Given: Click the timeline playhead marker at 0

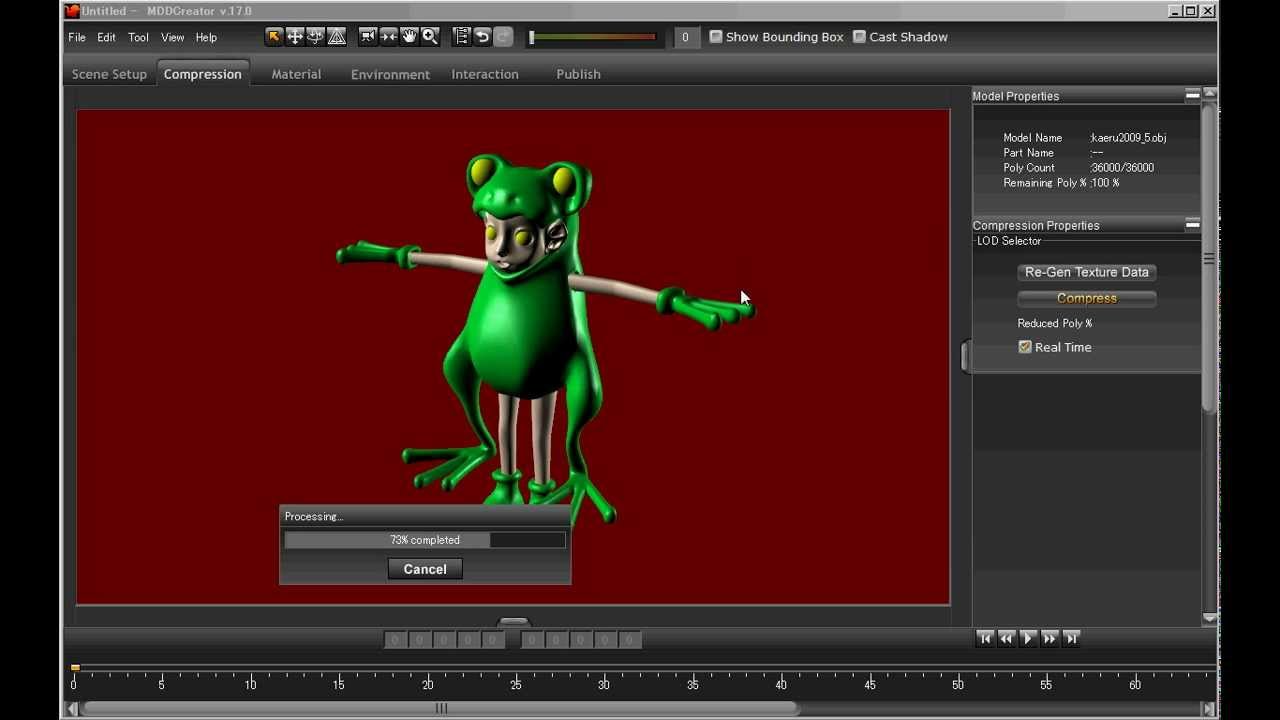Looking at the screenshot, I should tap(75, 668).
